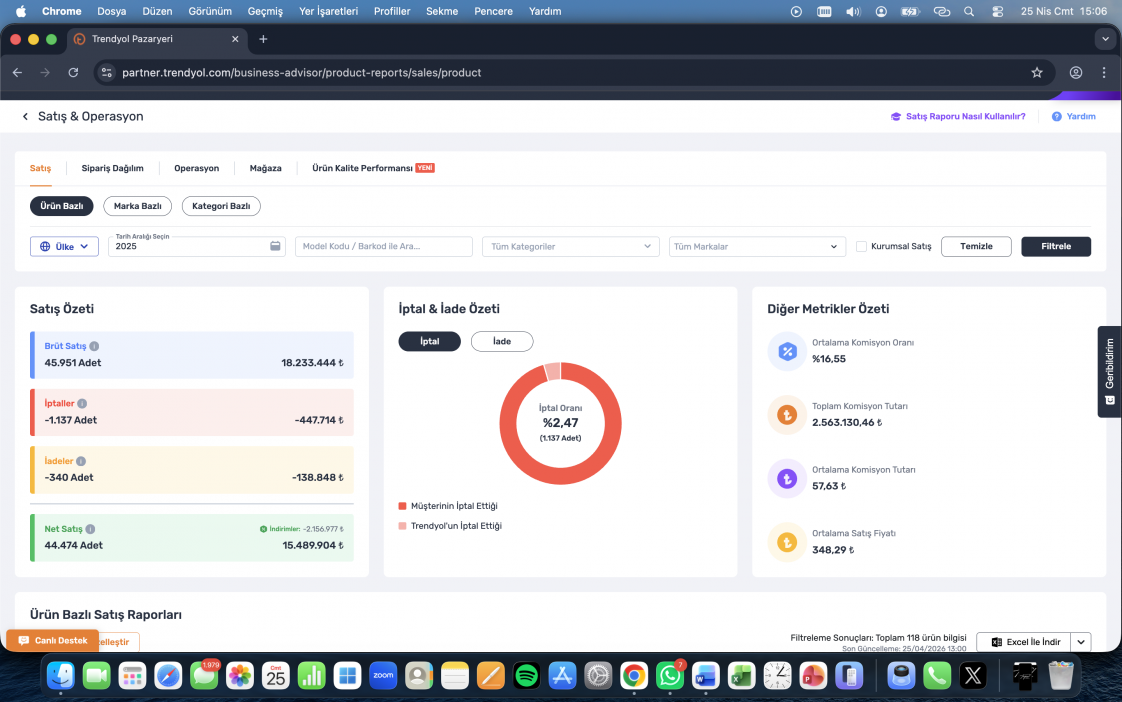Open the Mağaza tab

[x=265, y=168]
